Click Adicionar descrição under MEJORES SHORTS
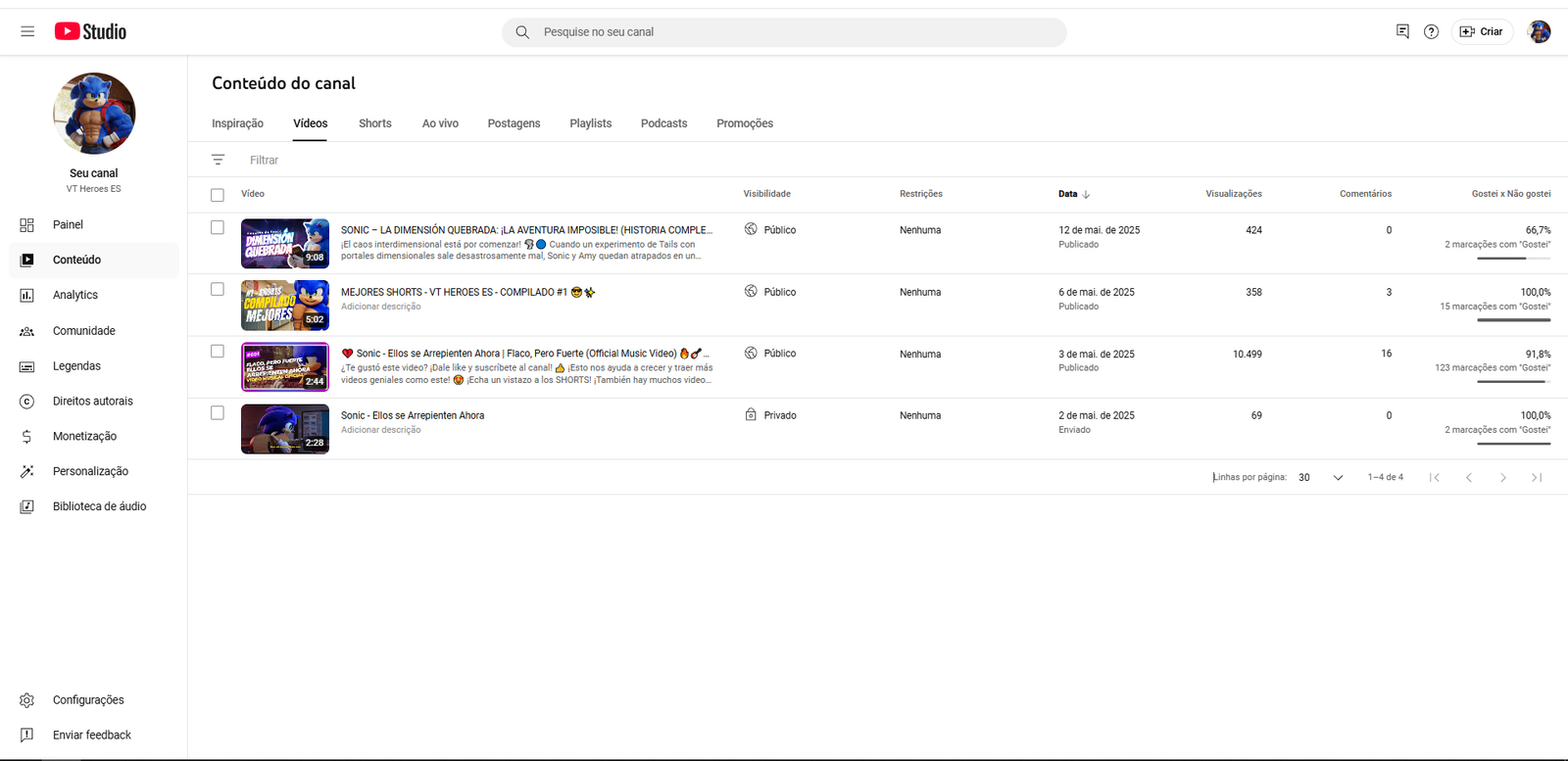1568x761 pixels. [381, 307]
